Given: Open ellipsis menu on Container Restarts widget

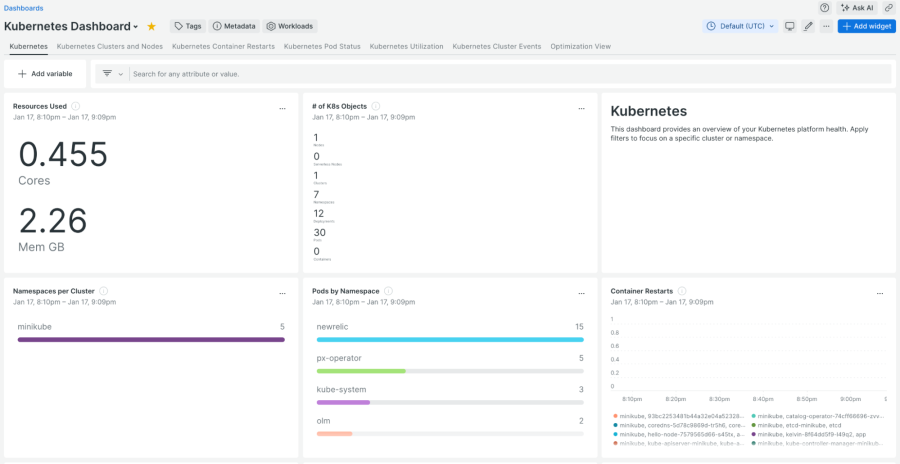Looking at the screenshot, I should coord(880,294).
